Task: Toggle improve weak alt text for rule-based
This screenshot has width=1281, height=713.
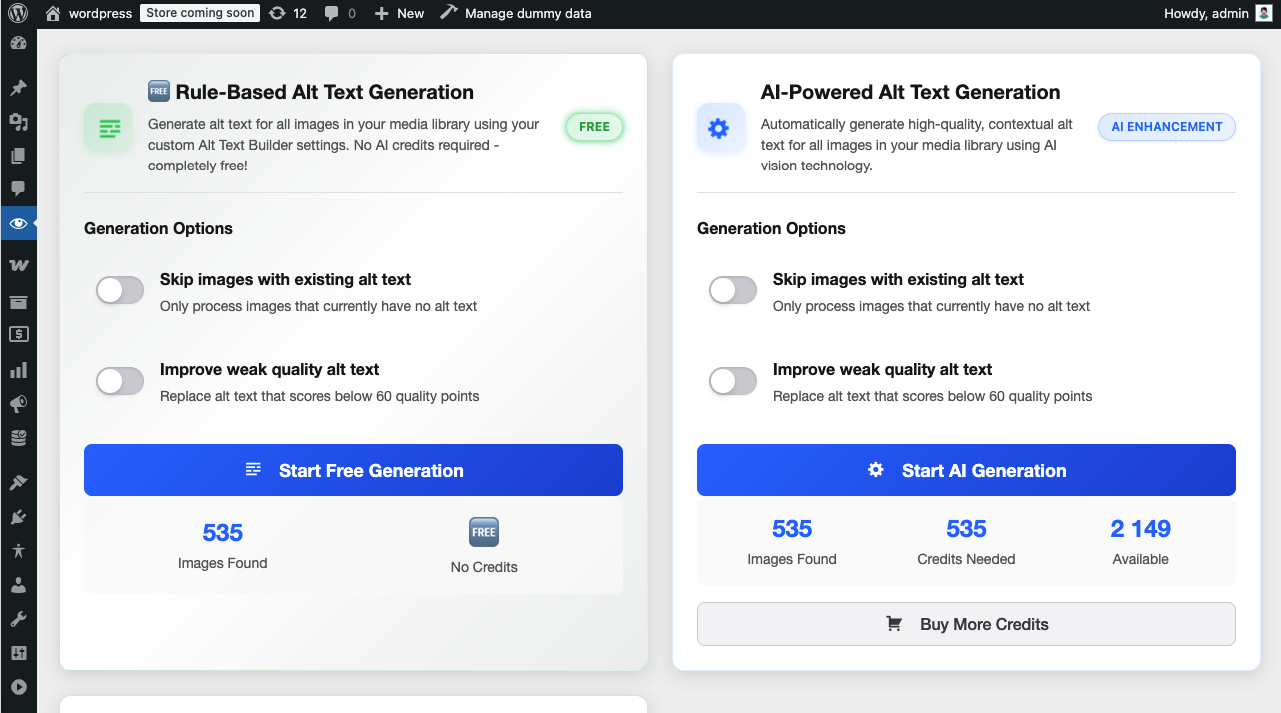Action: (x=120, y=381)
